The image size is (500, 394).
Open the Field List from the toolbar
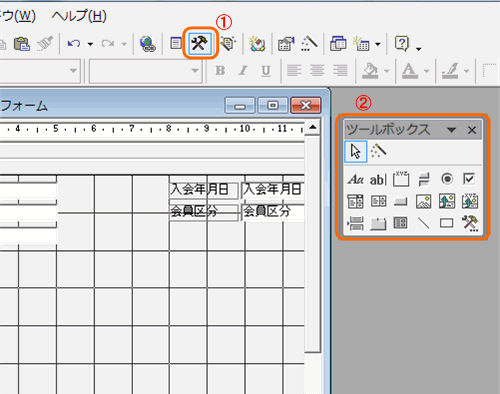(176, 43)
